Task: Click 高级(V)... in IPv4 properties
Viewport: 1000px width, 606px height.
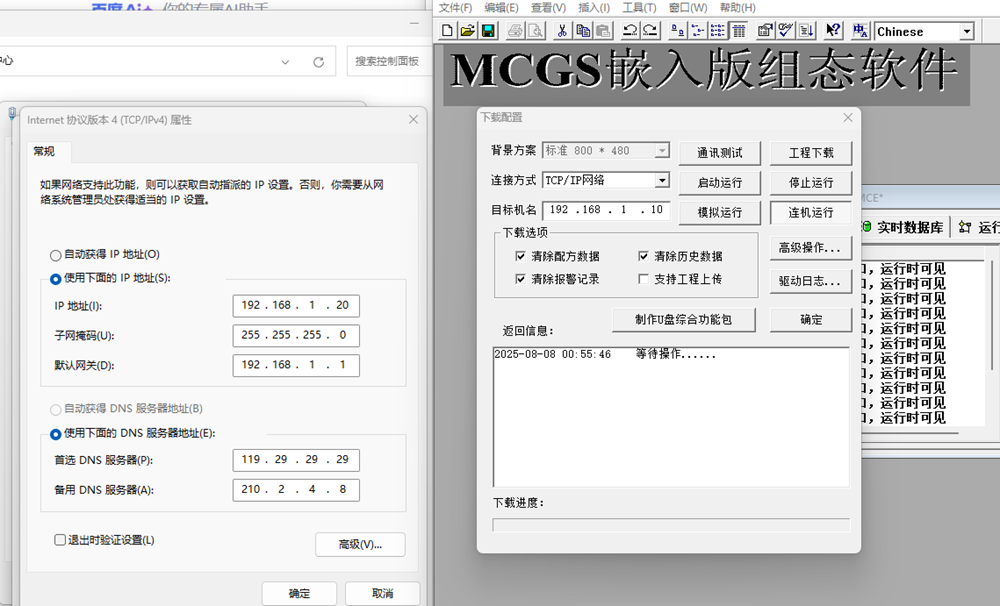Action: click(360, 544)
